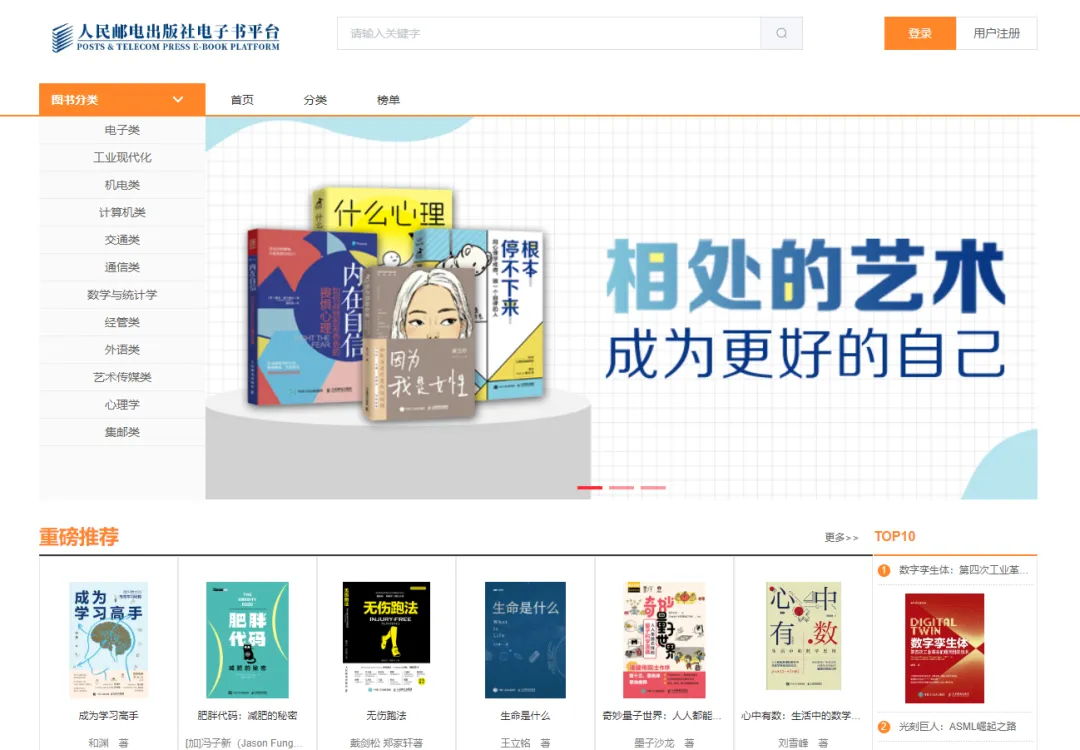Open the 首页 tab

coord(242,100)
